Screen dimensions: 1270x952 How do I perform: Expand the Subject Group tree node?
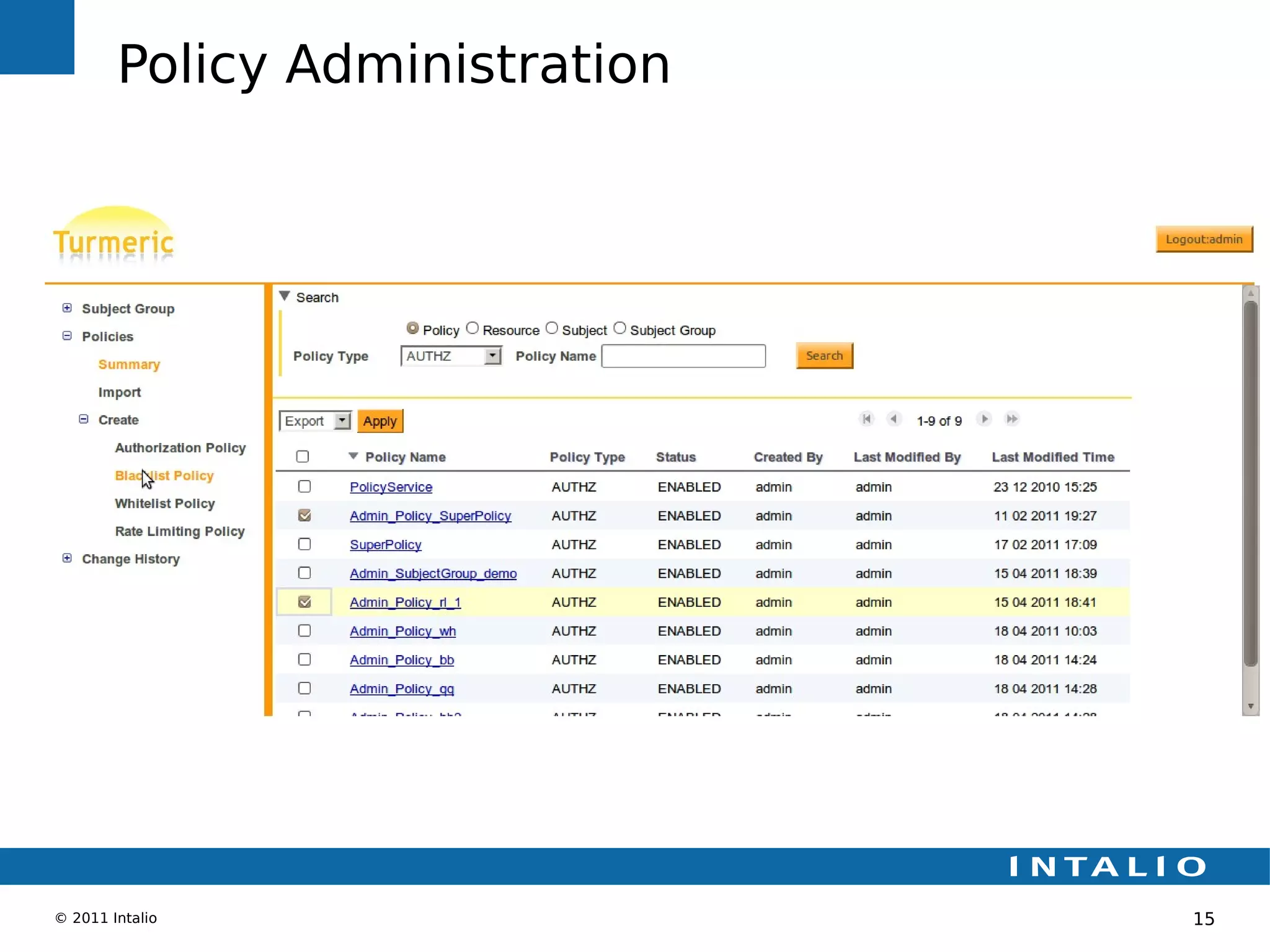(x=67, y=308)
